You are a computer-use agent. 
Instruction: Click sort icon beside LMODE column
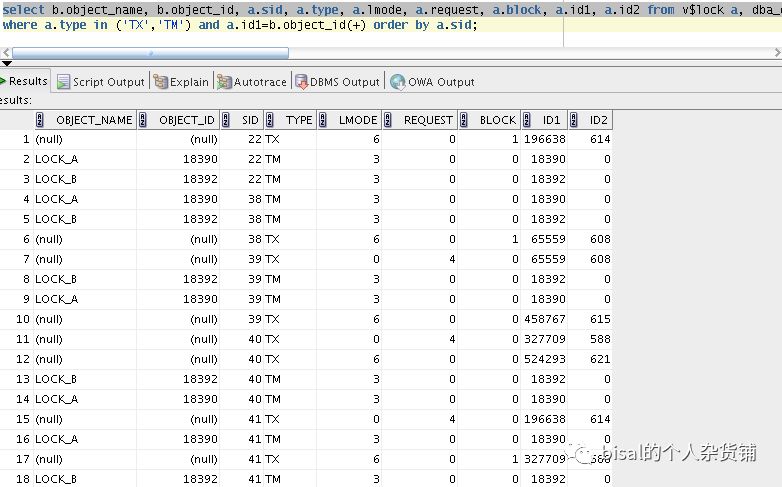[323, 120]
